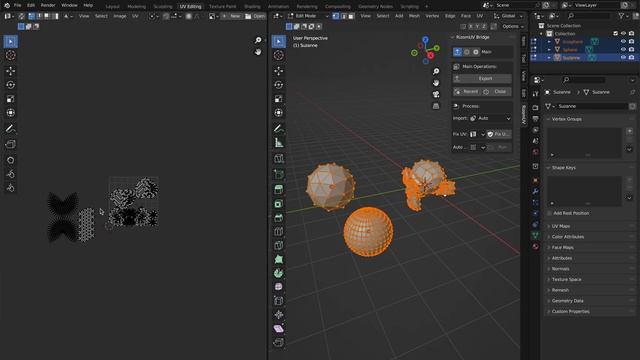The height and width of the screenshot is (360, 640).
Task: Tick the Add Rest Position checkbox
Action: (549, 213)
